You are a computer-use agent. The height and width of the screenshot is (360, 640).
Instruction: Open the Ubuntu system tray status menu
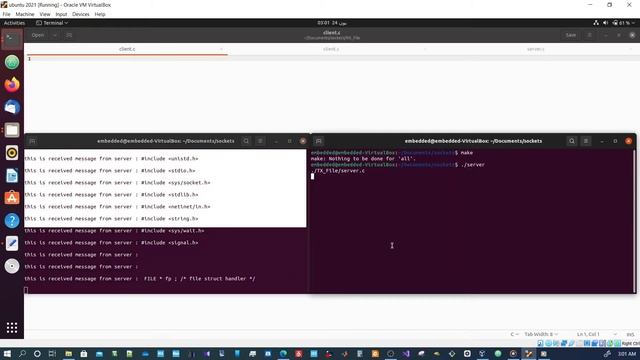click(614, 23)
